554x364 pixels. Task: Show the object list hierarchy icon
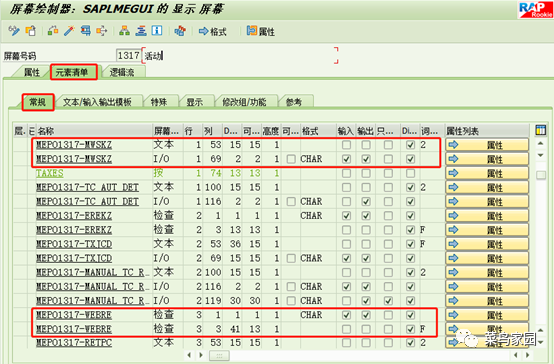(124, 31)
